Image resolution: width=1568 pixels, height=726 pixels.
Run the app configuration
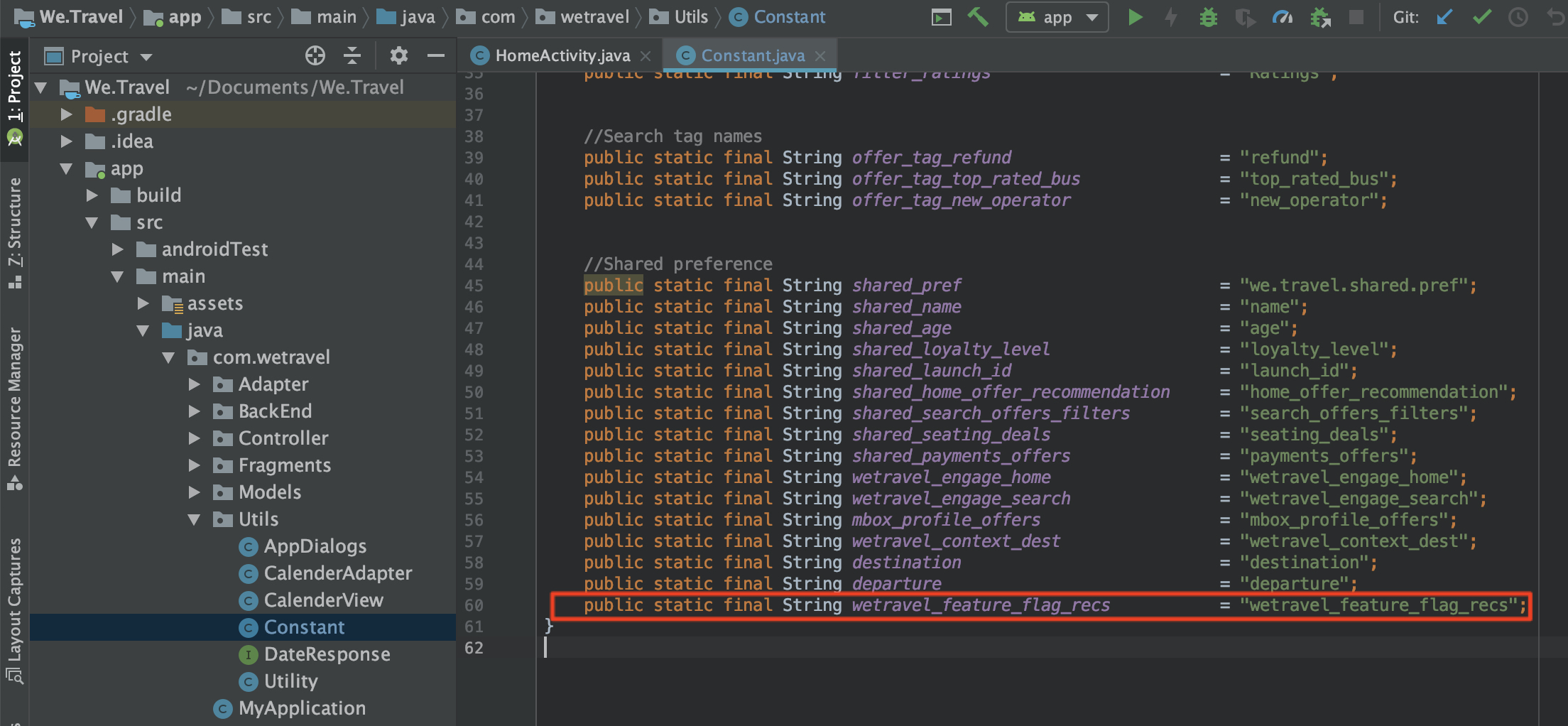[1135, 16]
